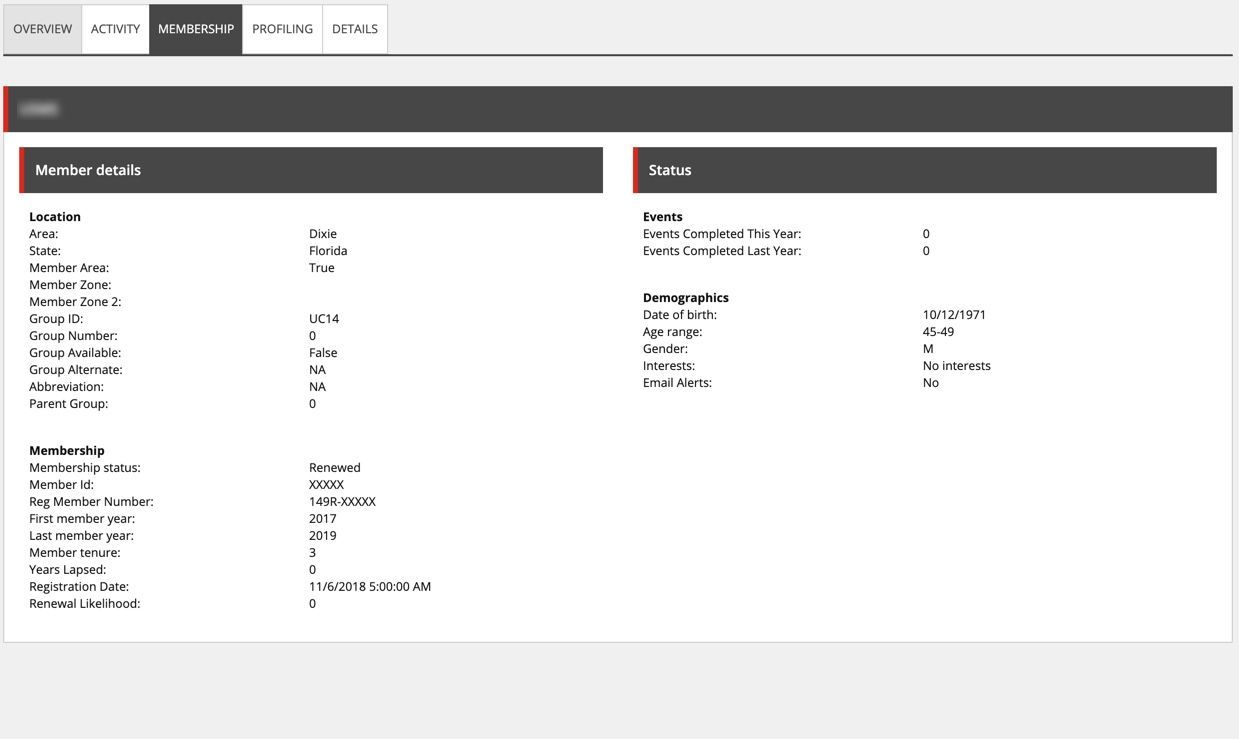Viewport: 1239px width, 739px height.
Task: Open the DETAILS tab
Action: click(x=354, y=28)
